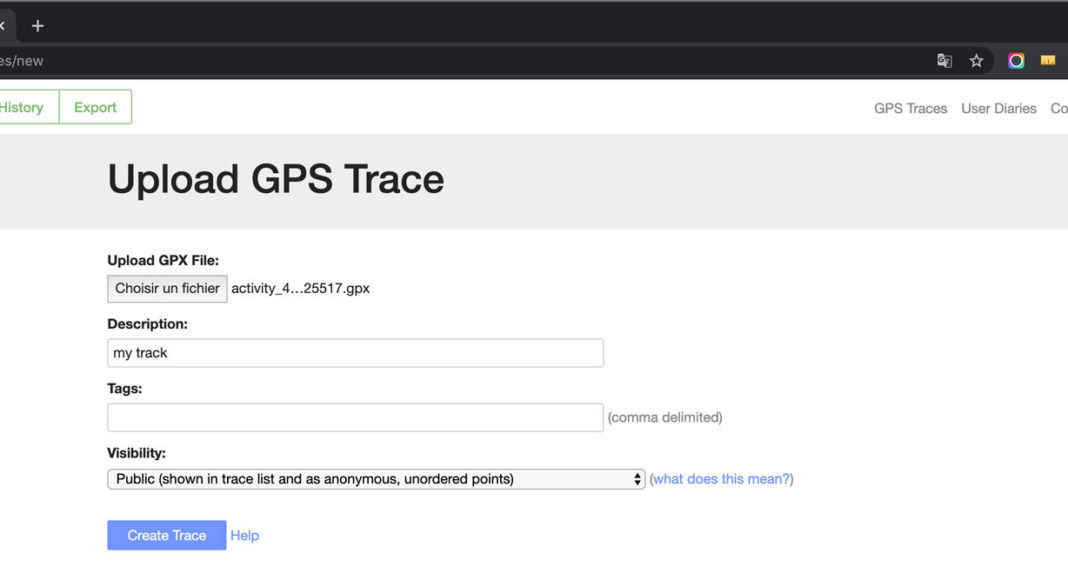Click the yellow extension icon in toolbar
This screenshot has width=1068, height=580.
(x=1048, y=61)
